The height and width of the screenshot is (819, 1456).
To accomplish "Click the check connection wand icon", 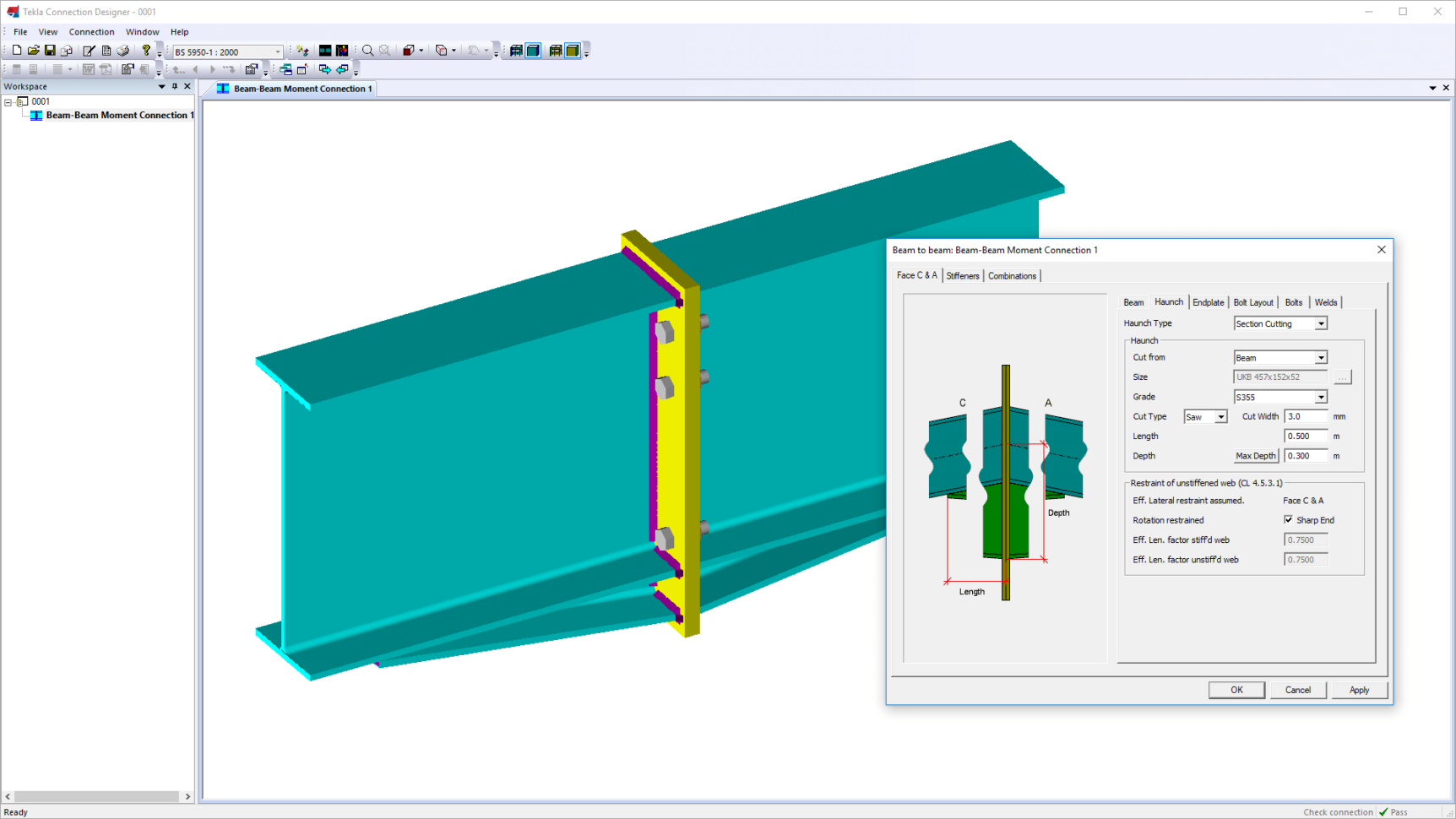I will point(302,51).
